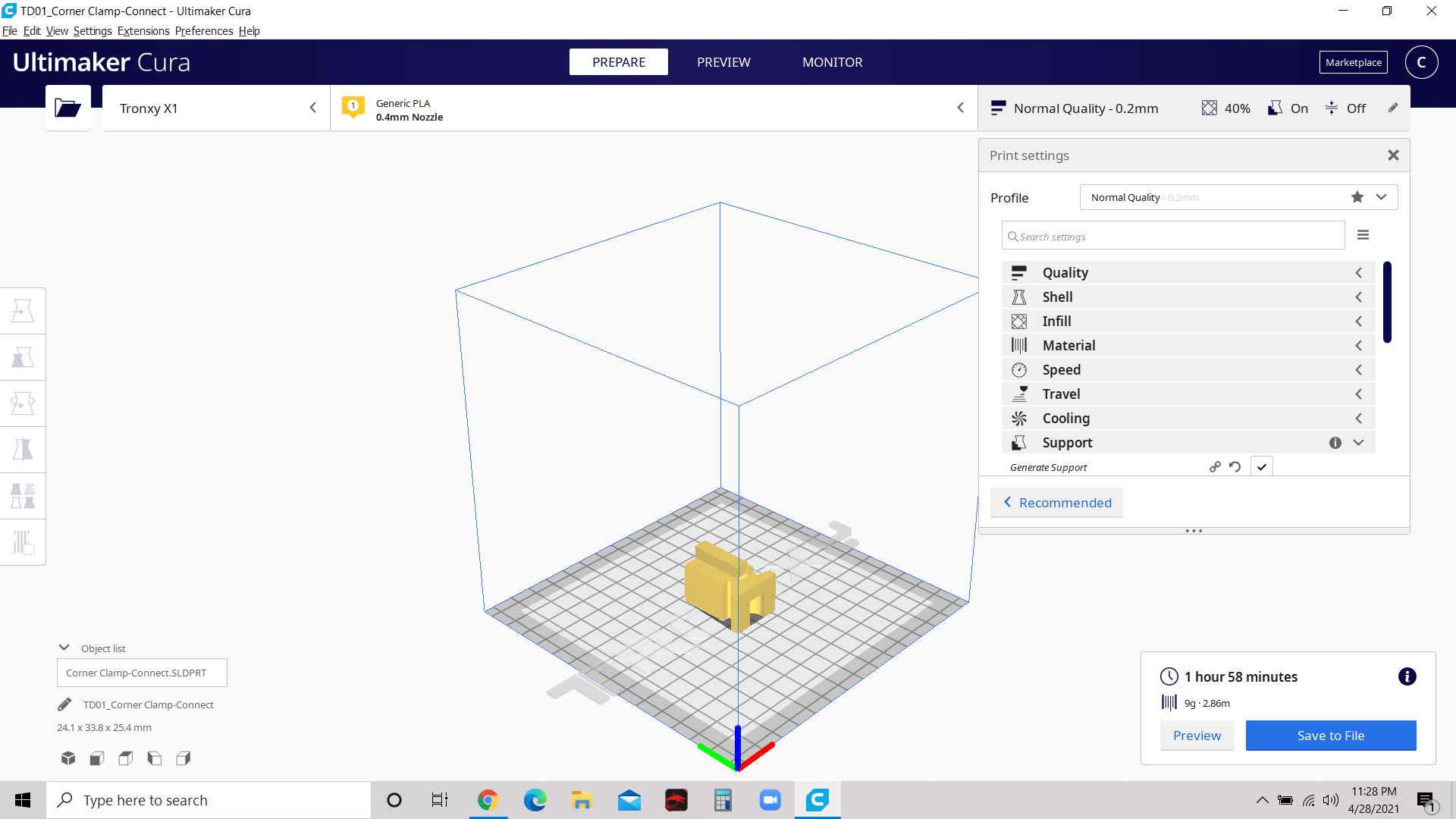The width and height of the screenshot is (1456, 819).
Task: Switch to the Preview tab
Action: 723,62
